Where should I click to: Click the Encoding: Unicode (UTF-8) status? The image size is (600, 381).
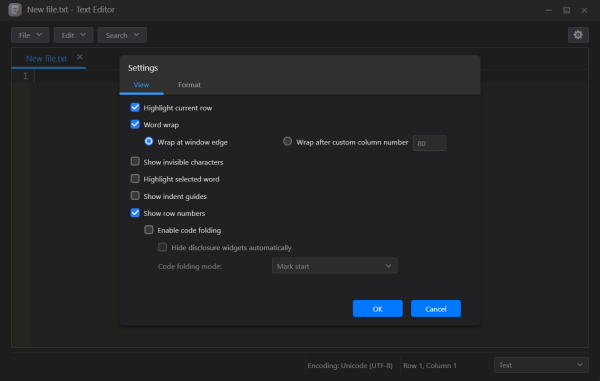pos(350,366)
